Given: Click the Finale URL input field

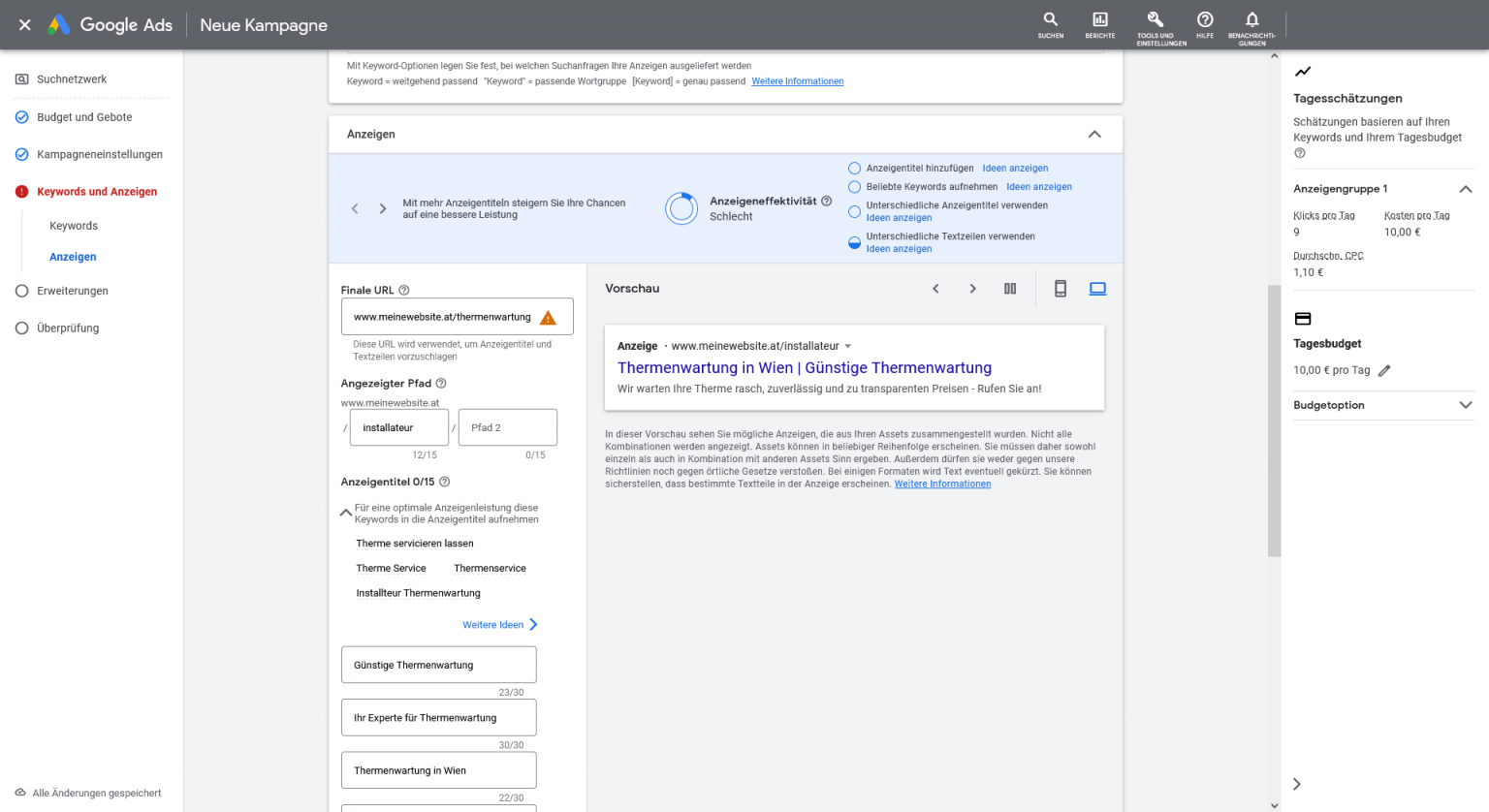Looking at the screenshot, I should click(458, 317).
